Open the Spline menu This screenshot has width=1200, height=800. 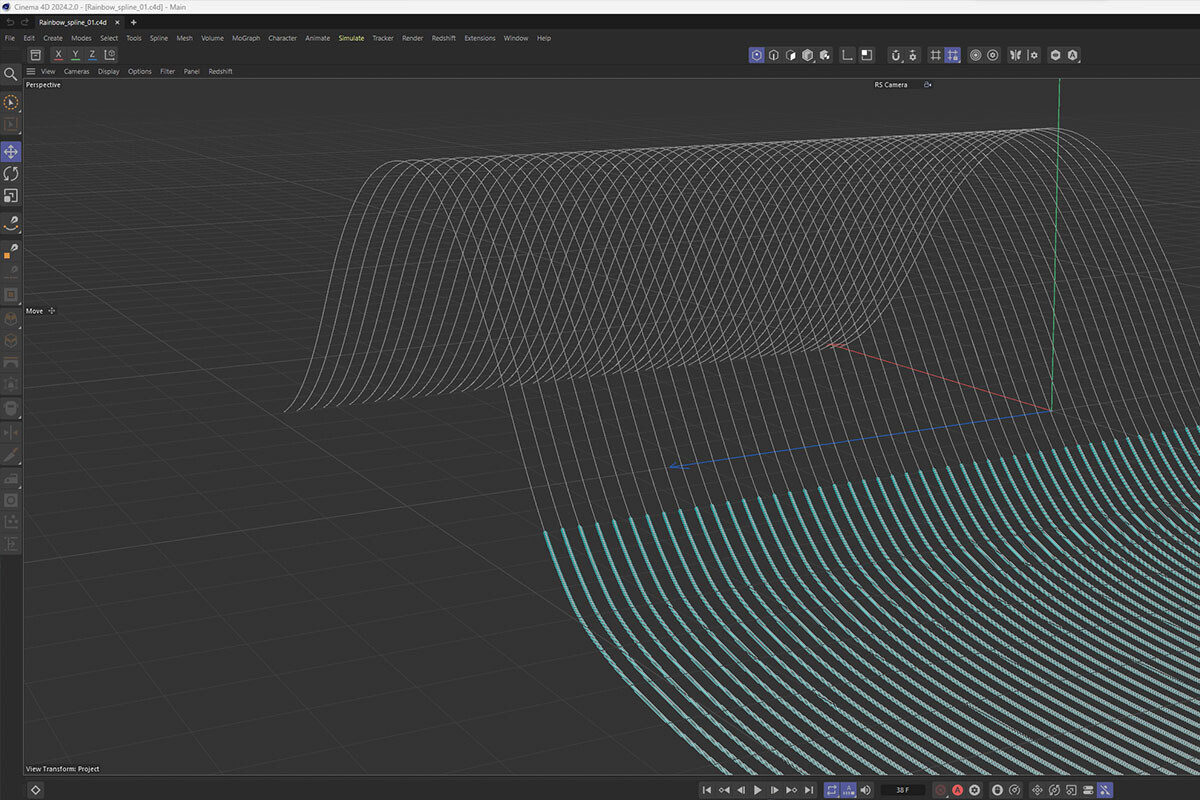159,38
